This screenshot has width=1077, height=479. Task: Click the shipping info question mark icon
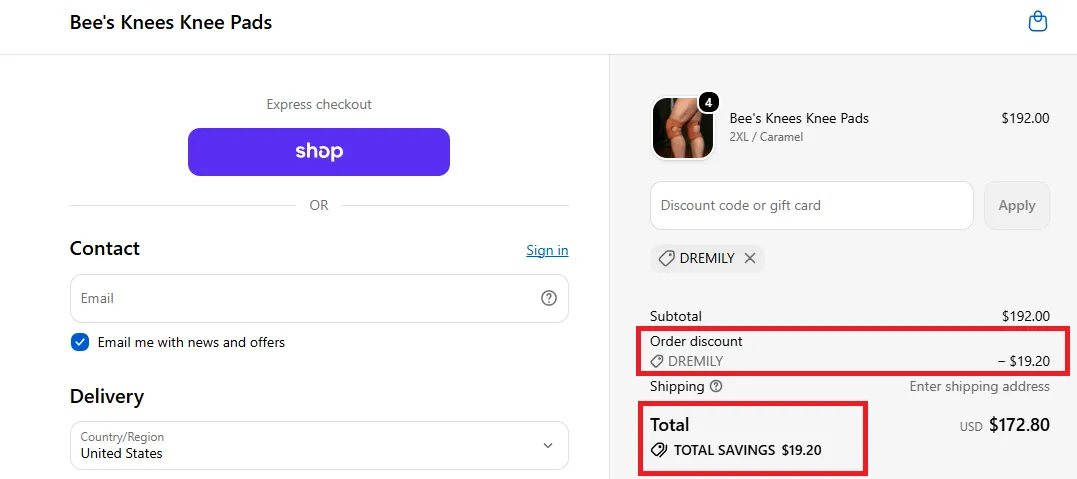pos(716,386)
